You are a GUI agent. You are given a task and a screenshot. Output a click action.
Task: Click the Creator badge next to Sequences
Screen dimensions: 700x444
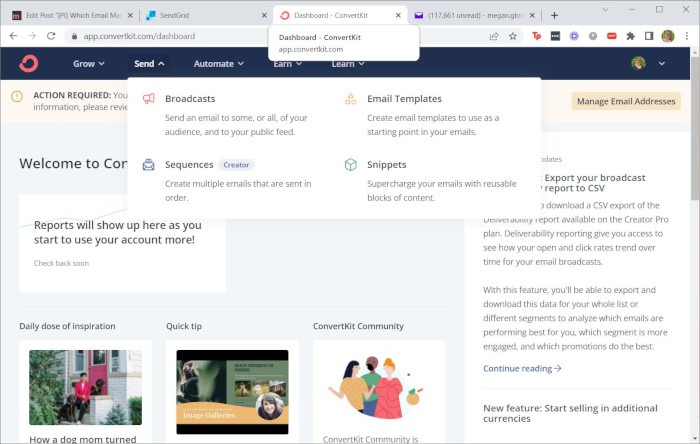[236, 165]
